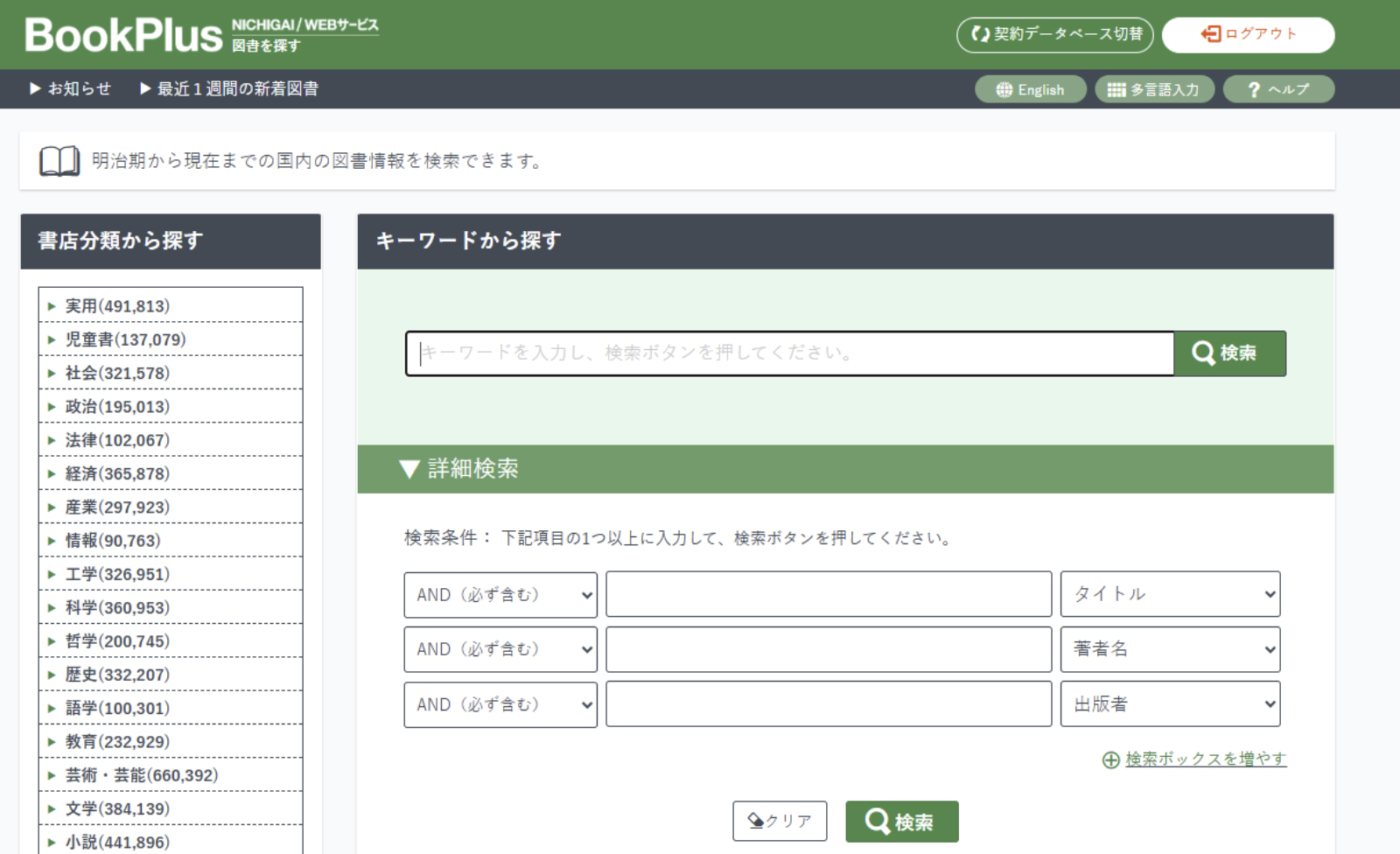Screen dimensions: 1400x854
Task: Open the first AND（必ず含む） dropdown
Action: 500,595
